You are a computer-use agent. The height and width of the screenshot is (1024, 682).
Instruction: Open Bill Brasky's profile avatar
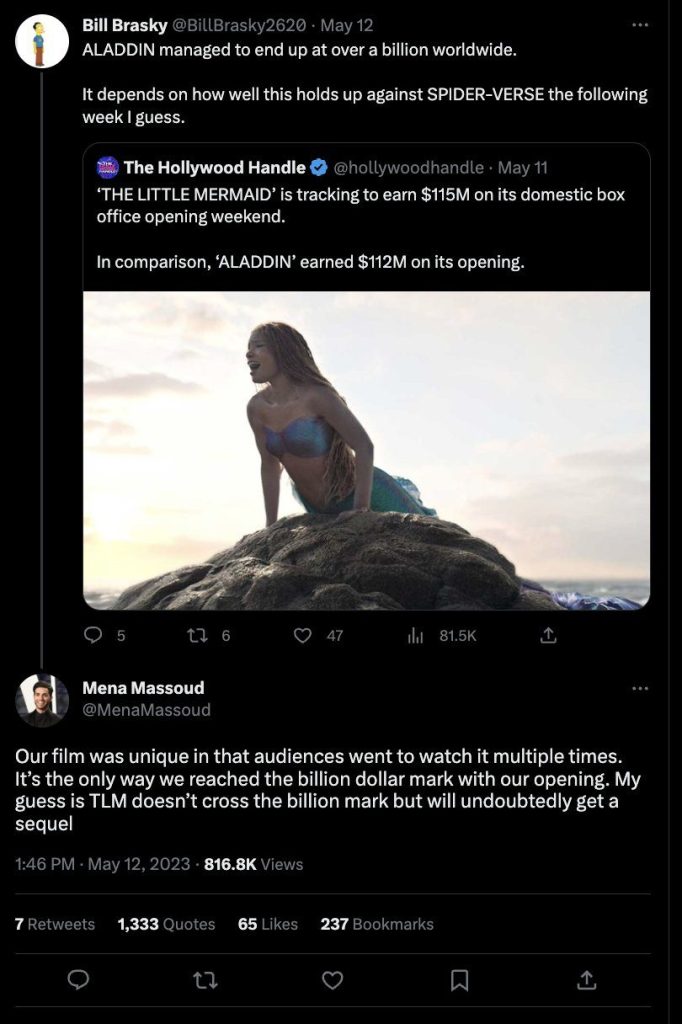click(x=42, y=42)
